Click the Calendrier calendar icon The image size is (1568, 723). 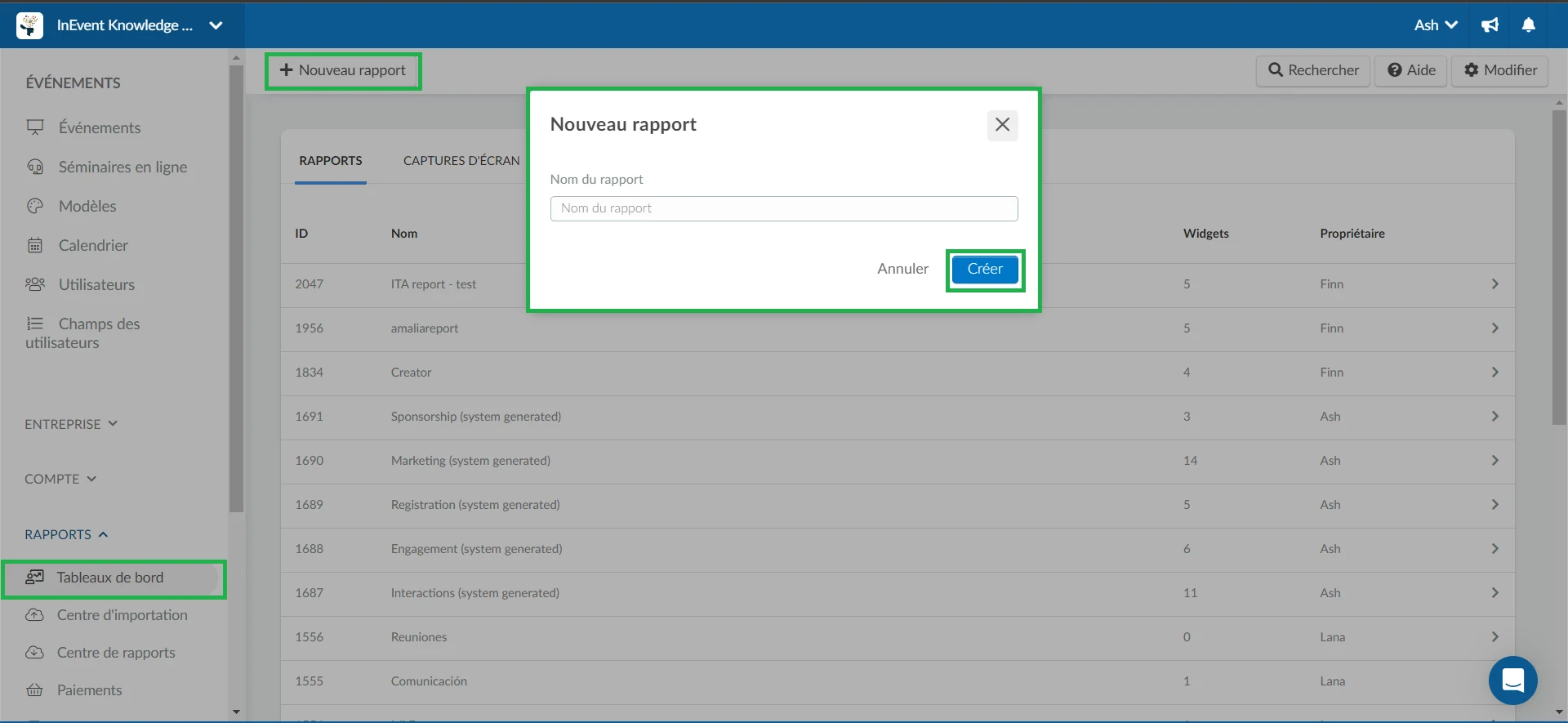tap(35, 245)
